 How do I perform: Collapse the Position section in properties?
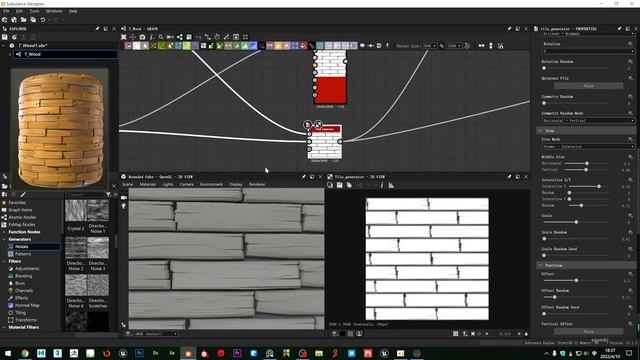540,265
